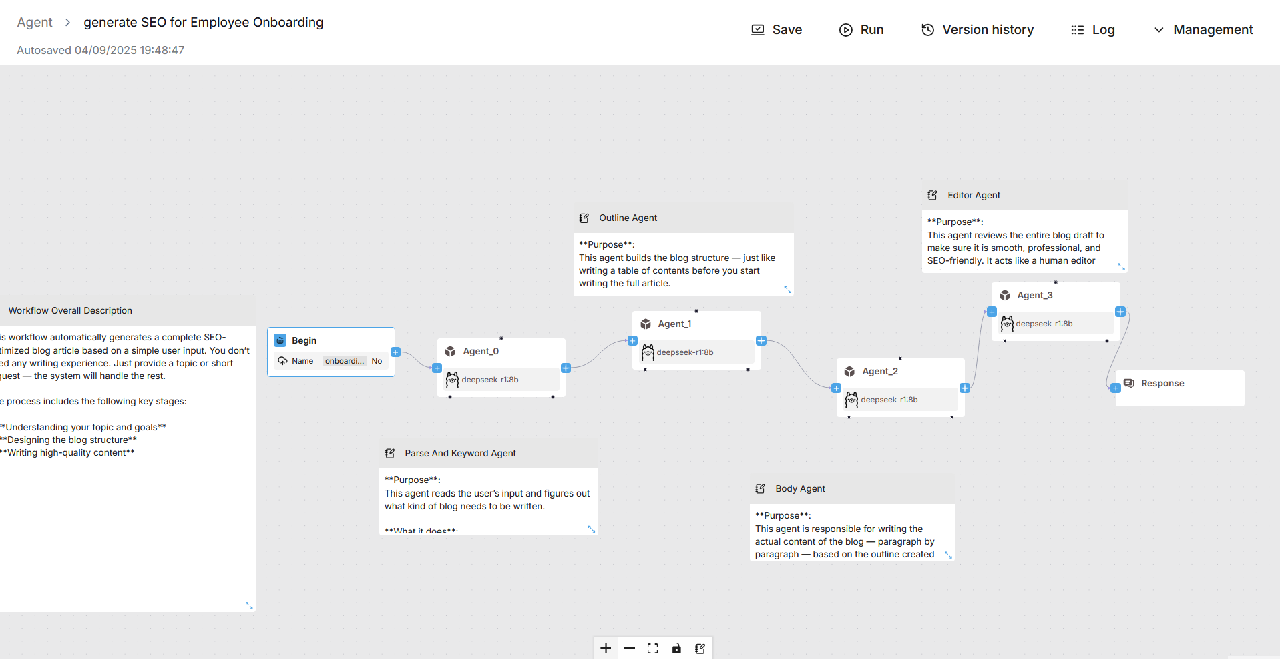Toggle the canvas lock icon

pos(677,648)
